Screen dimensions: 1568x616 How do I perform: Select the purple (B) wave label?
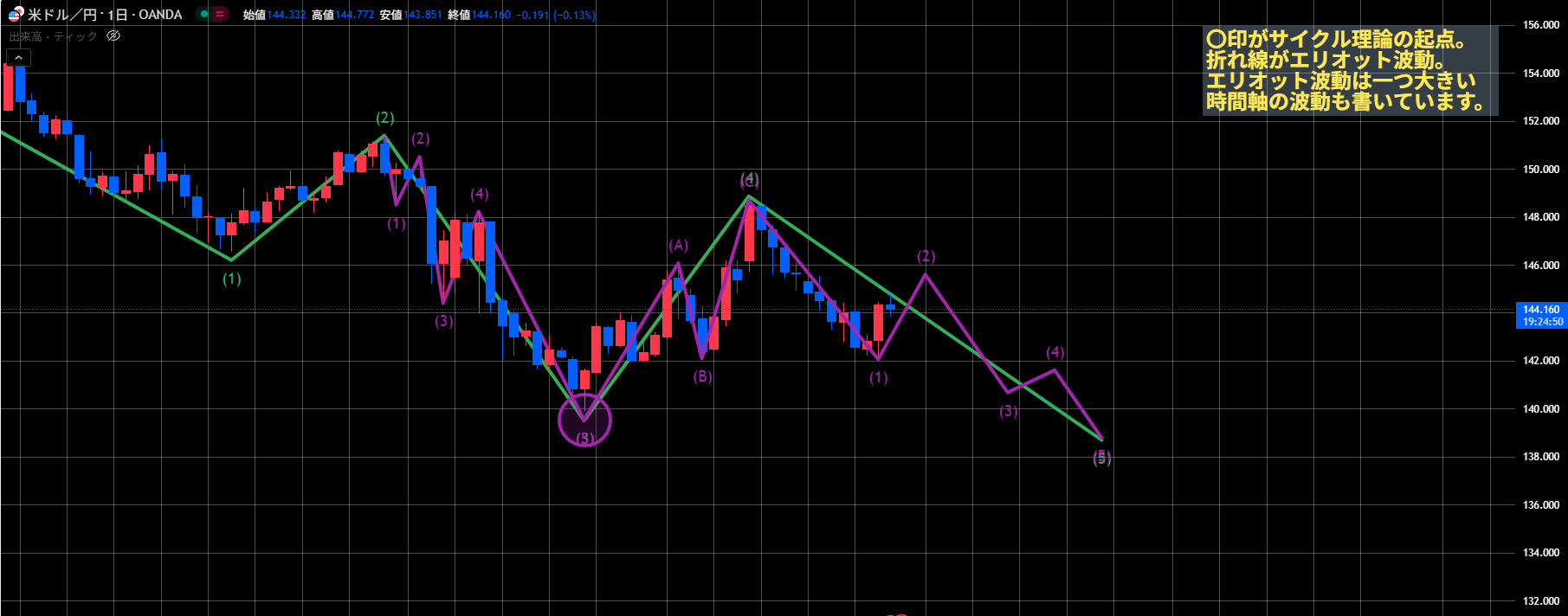coord(702,376)
